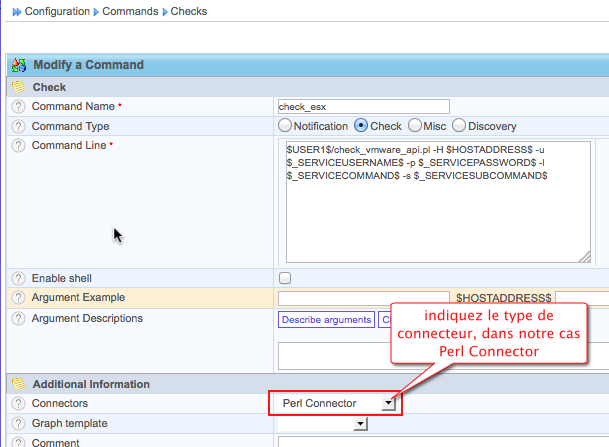Click the Describe arguments button

click(x=326, y=320)
